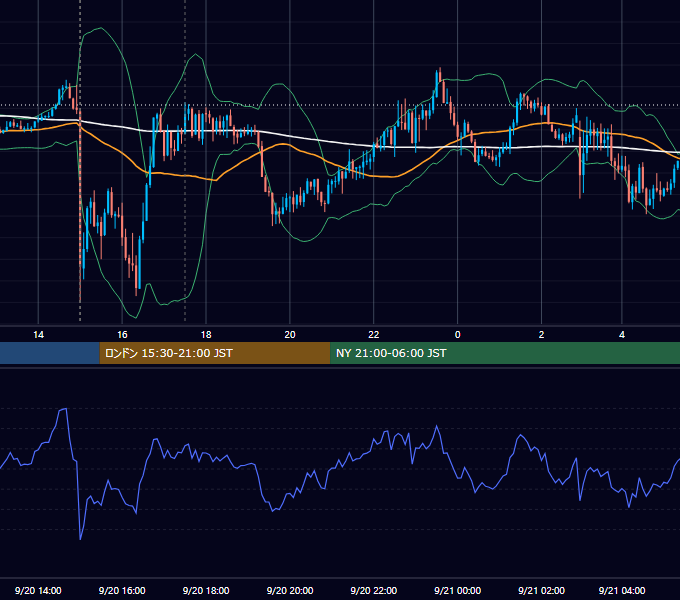Click the London session bar 15:30-21:00 JST
This screenshot has width=680, height=600.
tap(215, 353)
